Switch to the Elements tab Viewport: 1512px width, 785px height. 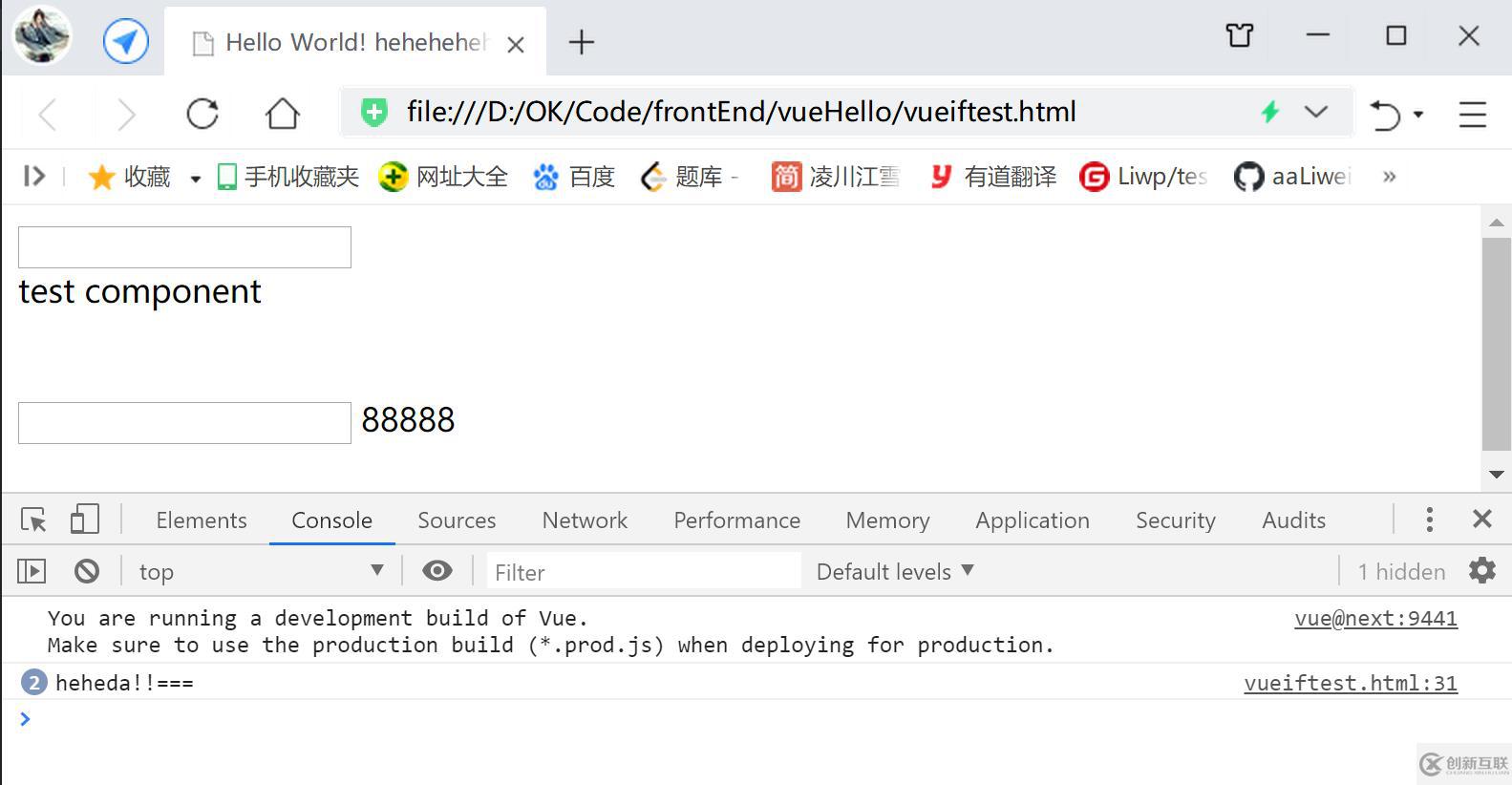click(202, 520)
